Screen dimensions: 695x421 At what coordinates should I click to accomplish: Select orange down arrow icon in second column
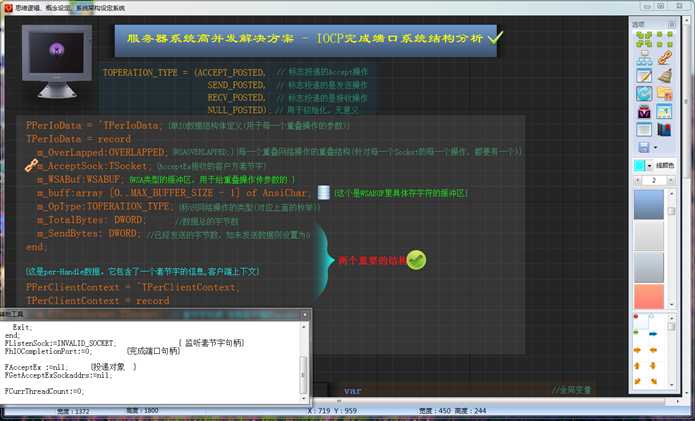[x=653, y=366]
